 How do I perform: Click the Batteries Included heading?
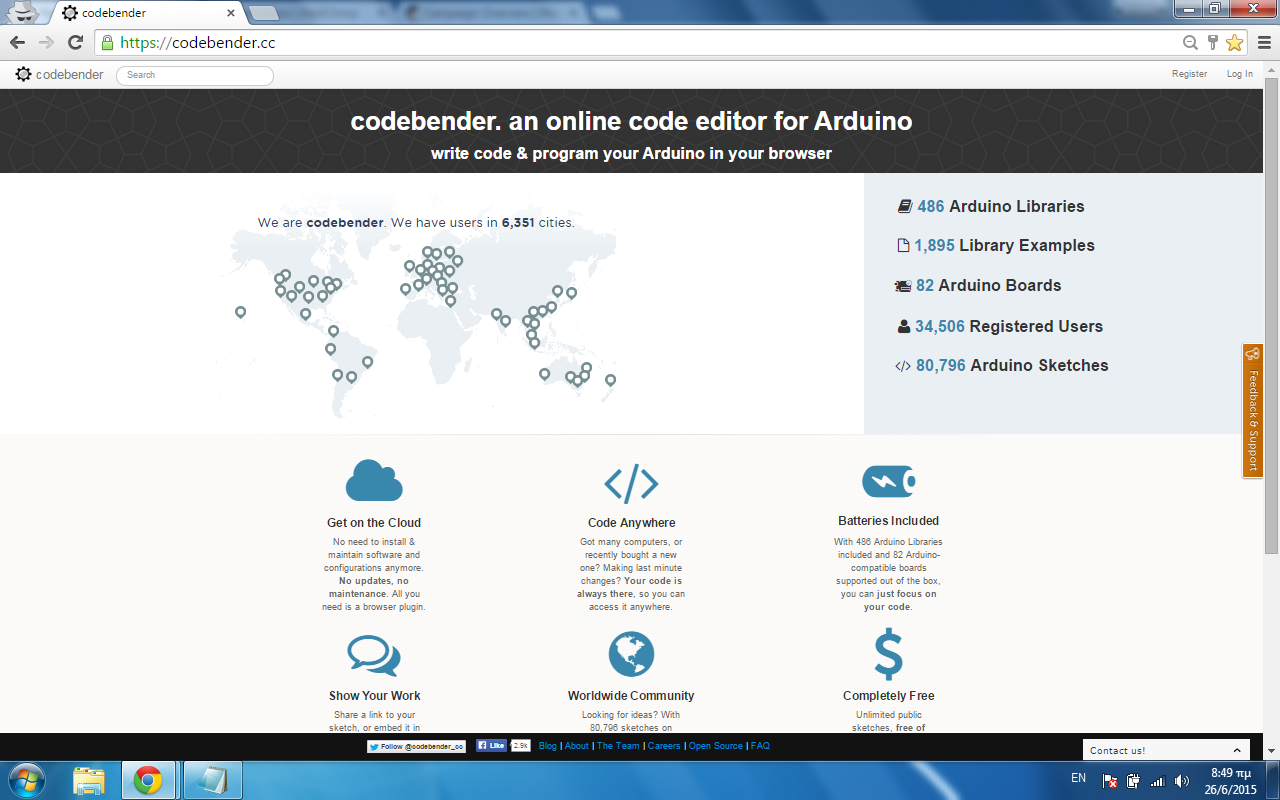(x=888, y=521)
